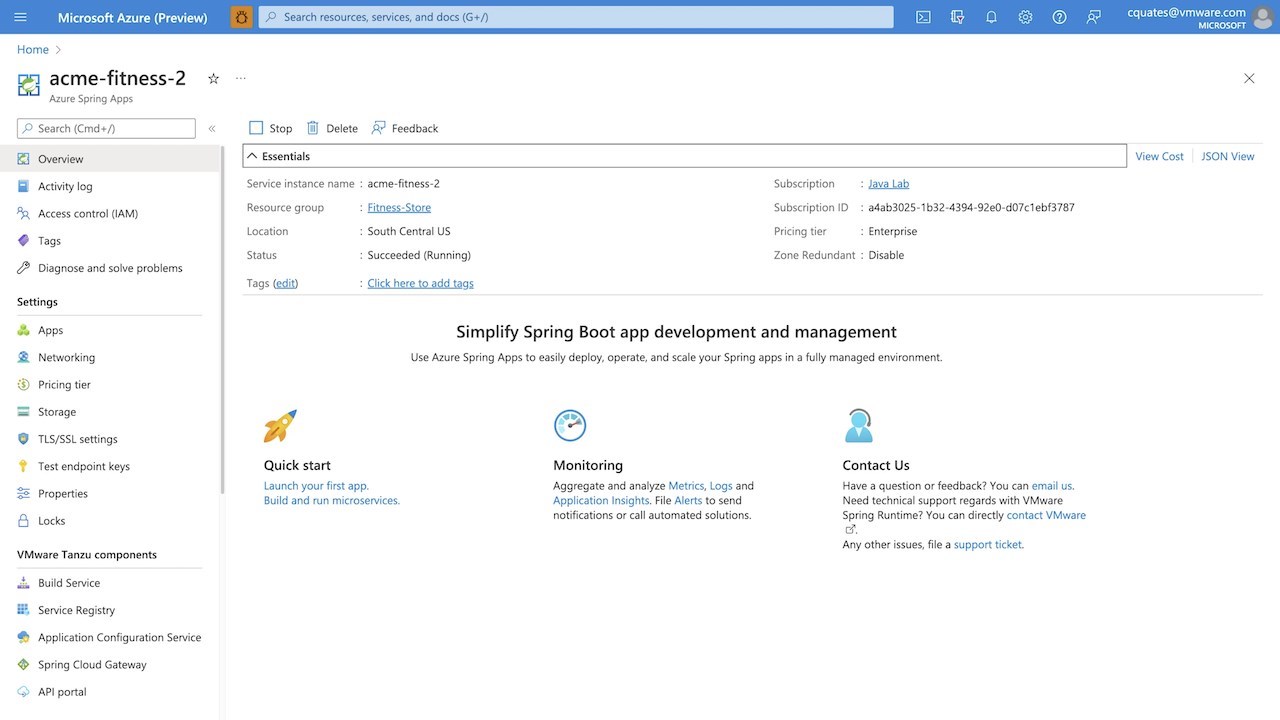Image resolution: width=1280 pixels, height=720 pixels.
Task: Open the Fitness-Store resource group link
Action: (399, 207)
